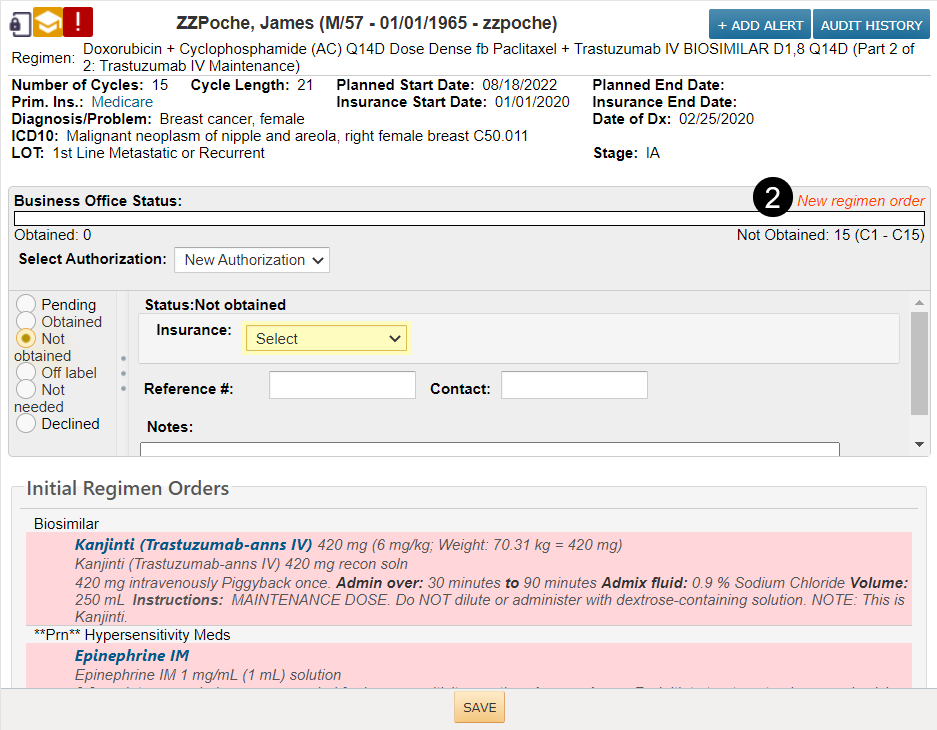Select the Off label radio option
The image size is (937, 730).
(26, 373)
